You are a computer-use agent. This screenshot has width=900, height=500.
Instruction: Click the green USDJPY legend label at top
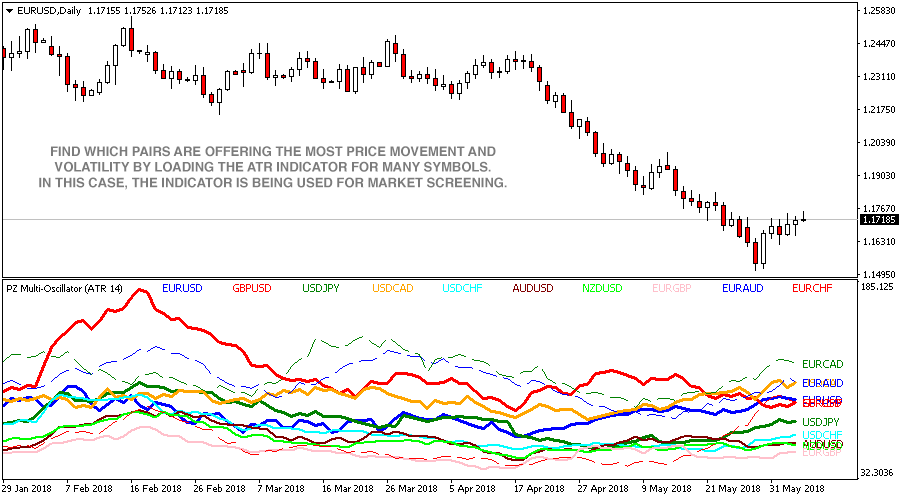321,288
